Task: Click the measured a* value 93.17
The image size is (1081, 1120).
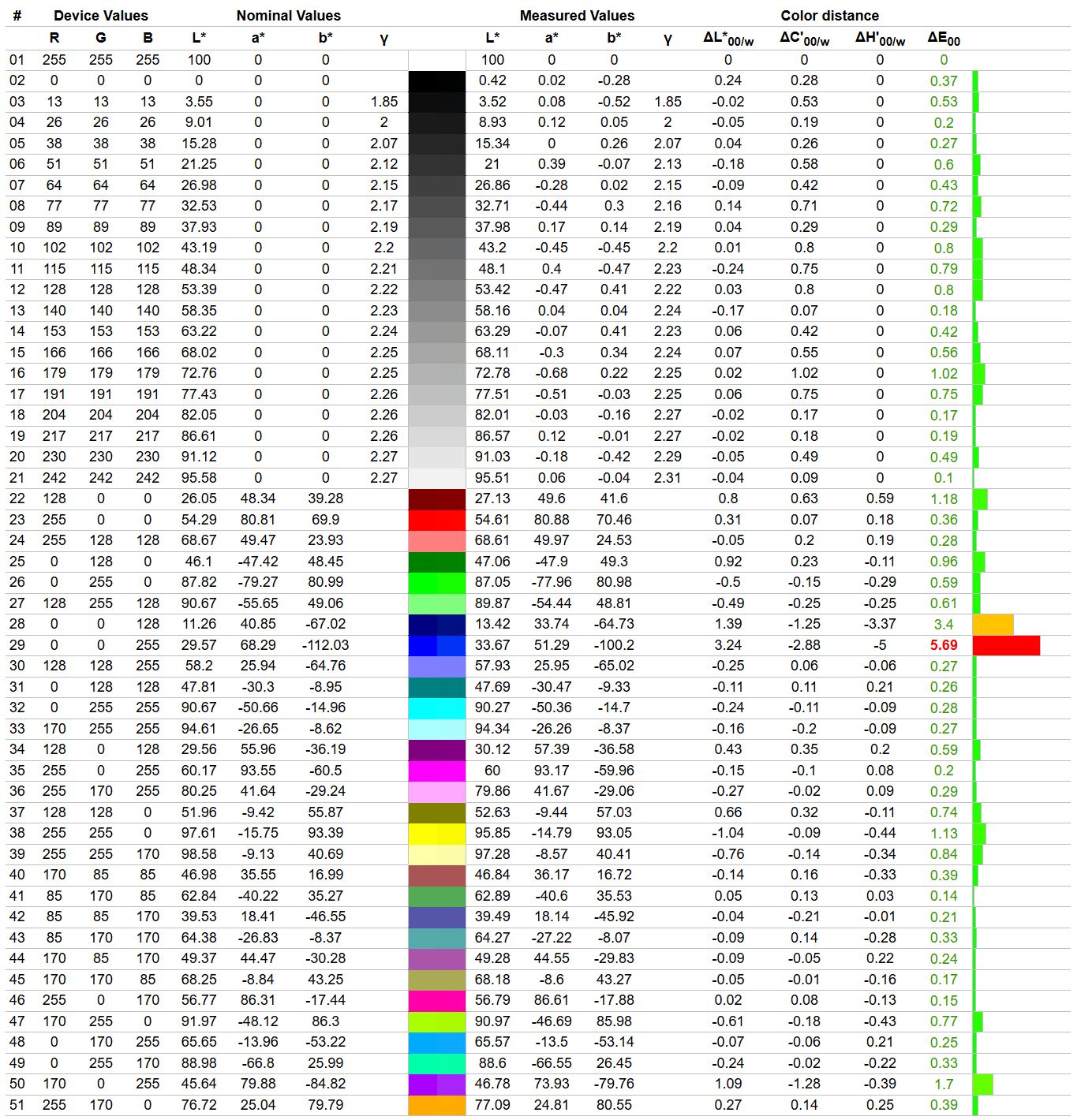Action: tap(552, 771)
